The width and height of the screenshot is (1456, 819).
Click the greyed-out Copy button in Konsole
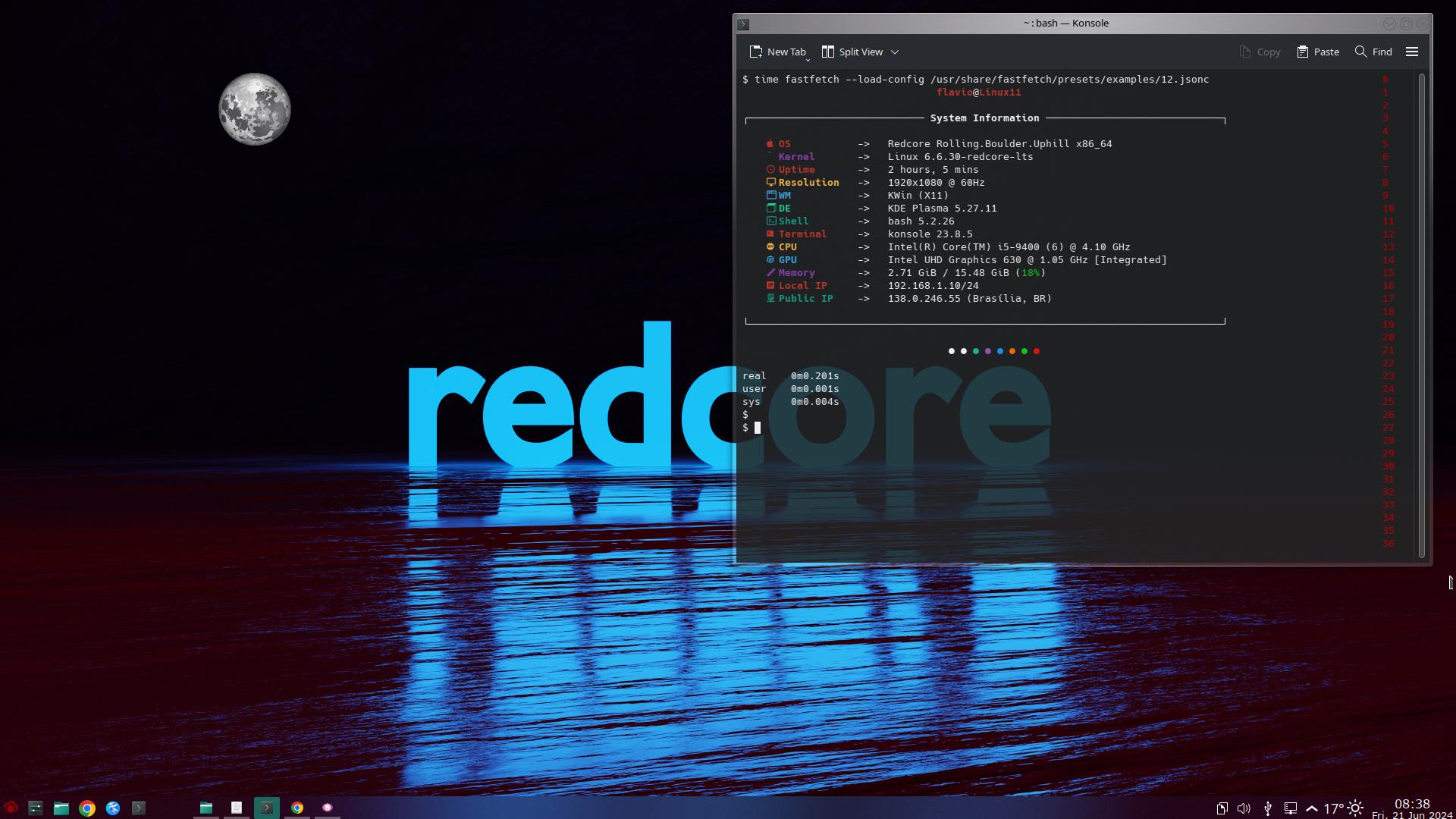1260,52
